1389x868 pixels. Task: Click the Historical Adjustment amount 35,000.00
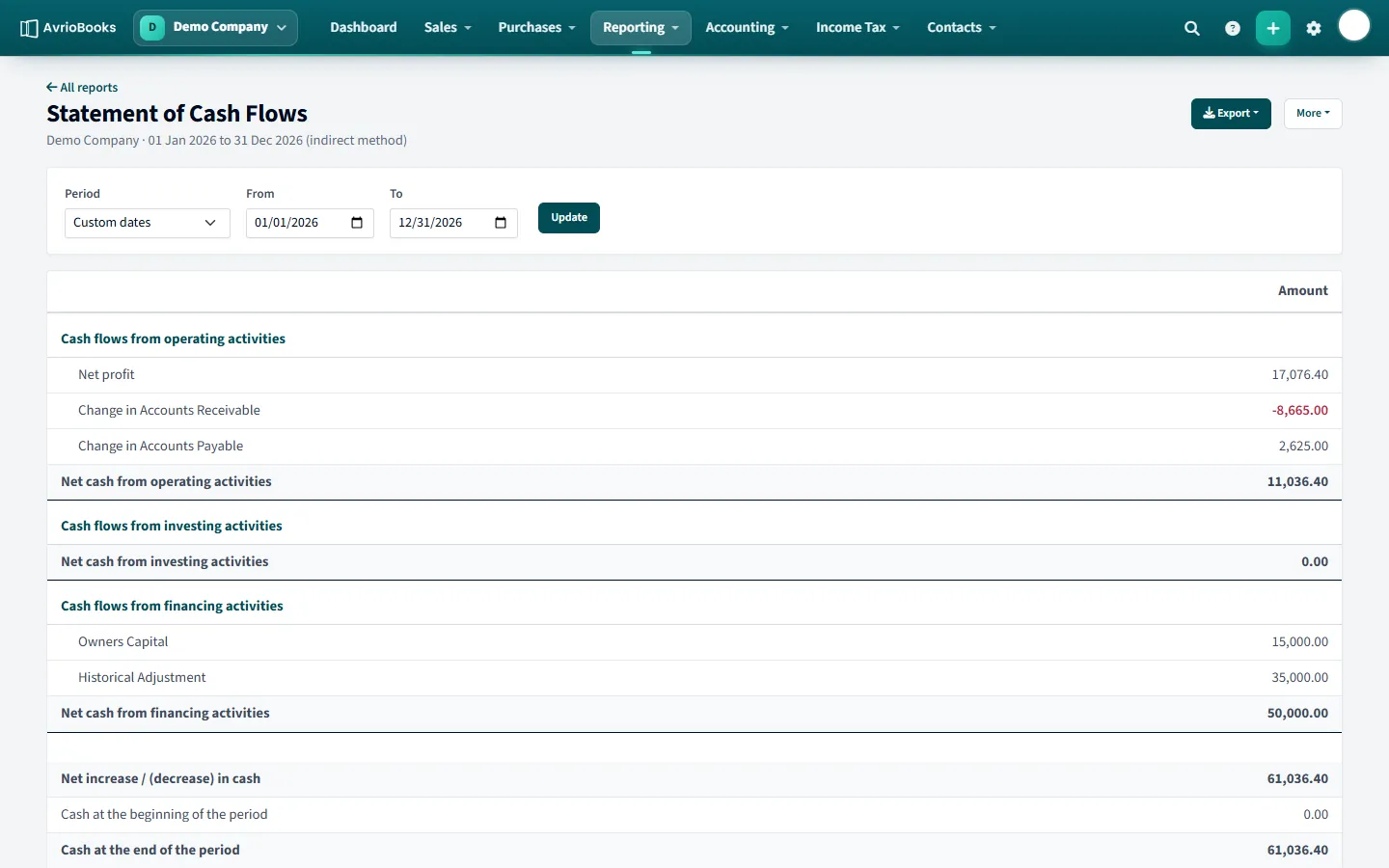pos(1299,678)
